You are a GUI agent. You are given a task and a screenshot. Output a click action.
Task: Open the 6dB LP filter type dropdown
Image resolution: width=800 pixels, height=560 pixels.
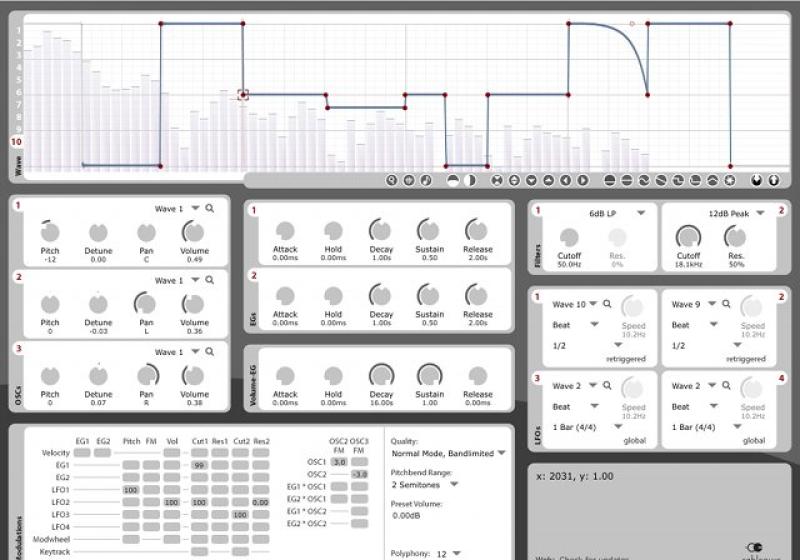click(x=641, y=213)
